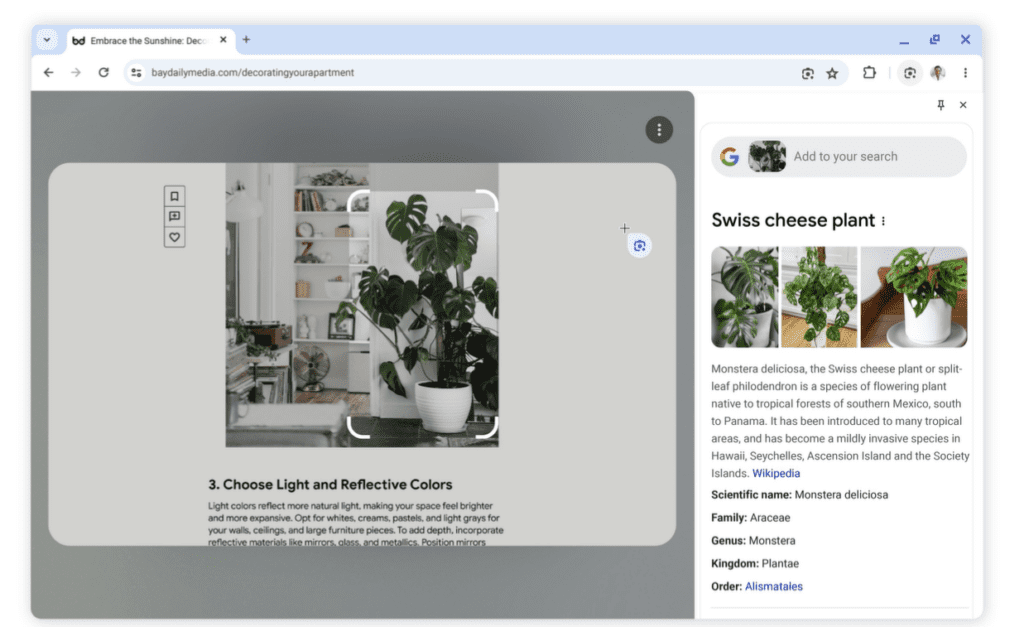The height and width of the screenshot is (627, 1024).
Task: Expand the tab search dropdown arrow
Action: pos(46,40)
